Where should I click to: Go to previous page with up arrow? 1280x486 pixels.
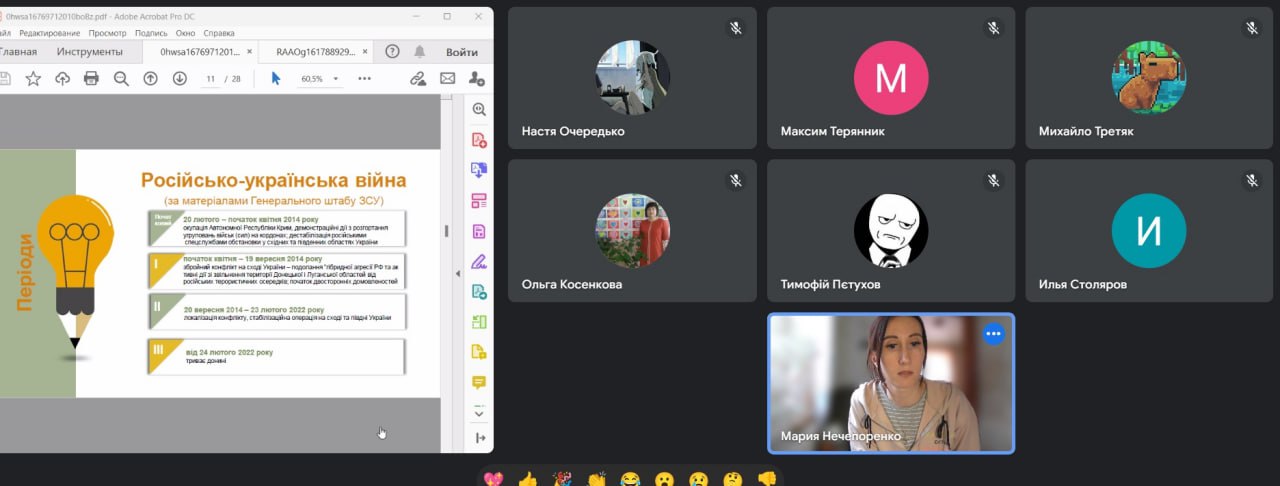tap(150, 78)
